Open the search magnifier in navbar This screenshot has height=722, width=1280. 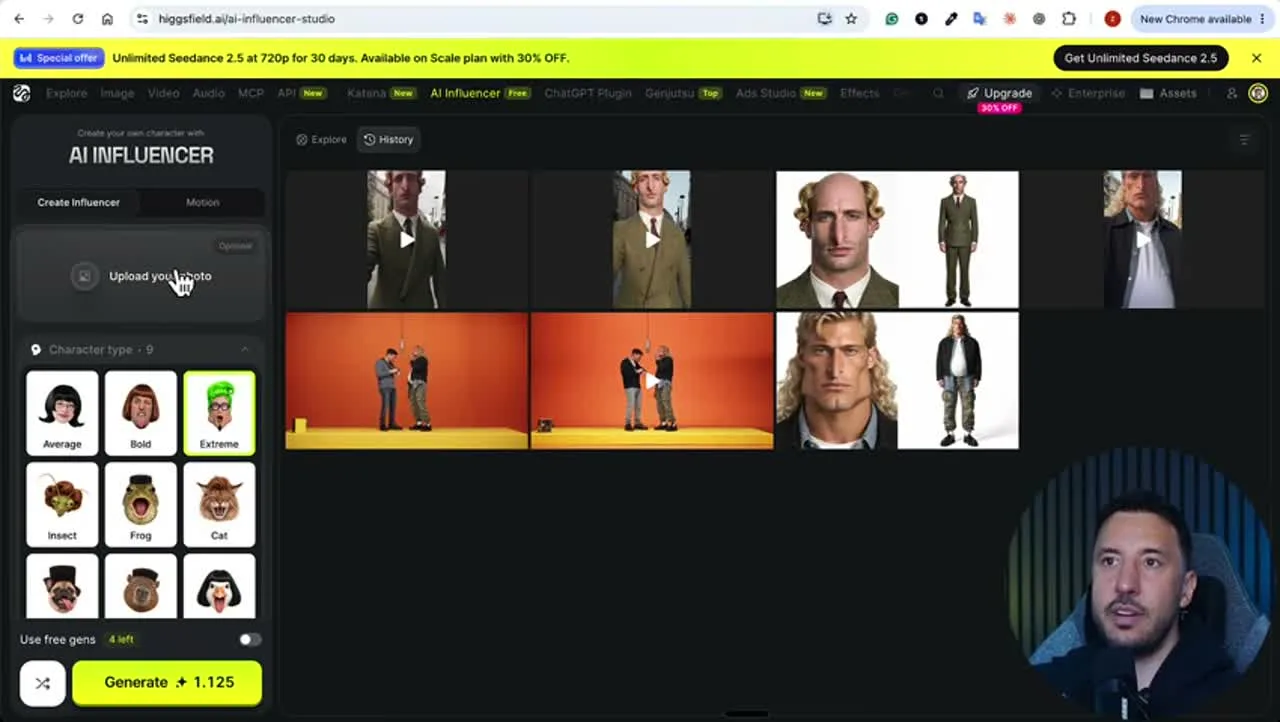coord(938,93)
